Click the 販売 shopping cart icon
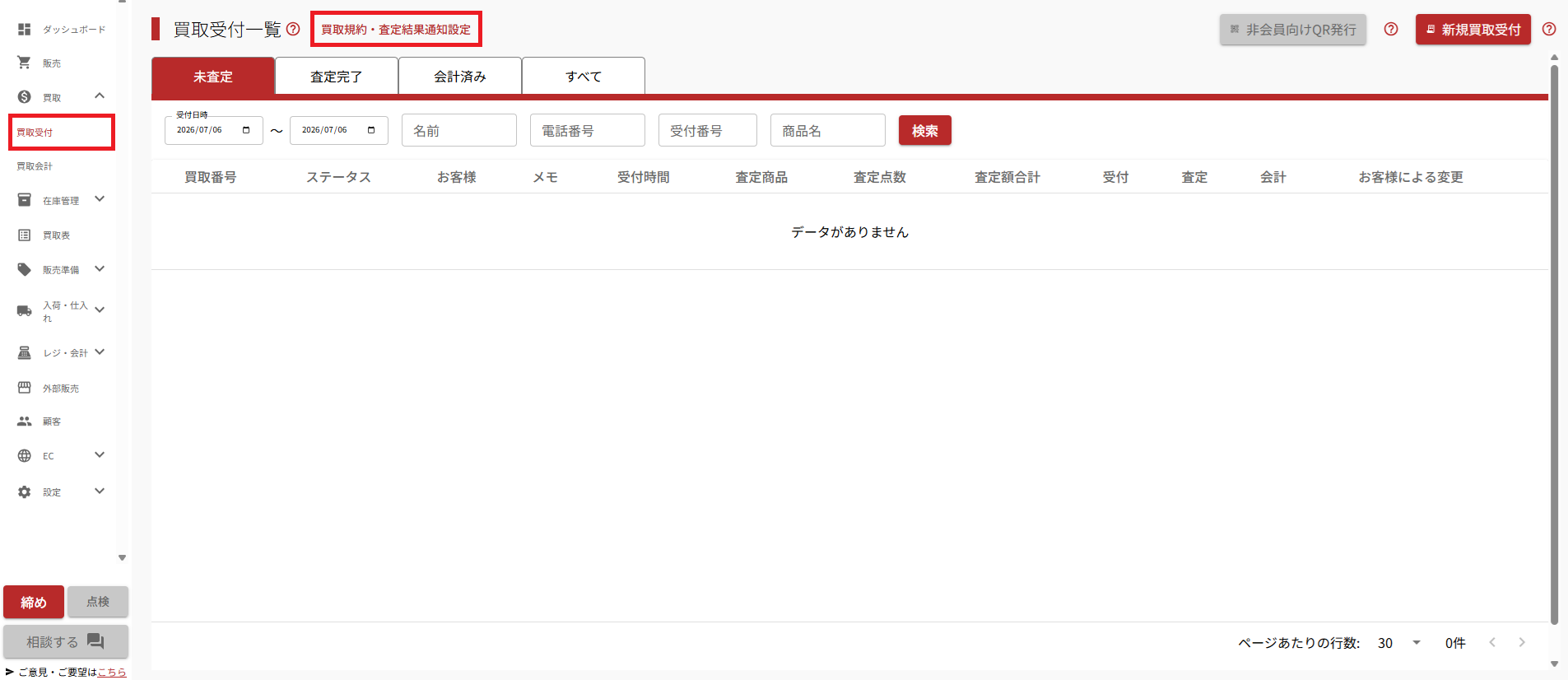The width and height of the screenshot is (1568, 680). tap(25, 63)
